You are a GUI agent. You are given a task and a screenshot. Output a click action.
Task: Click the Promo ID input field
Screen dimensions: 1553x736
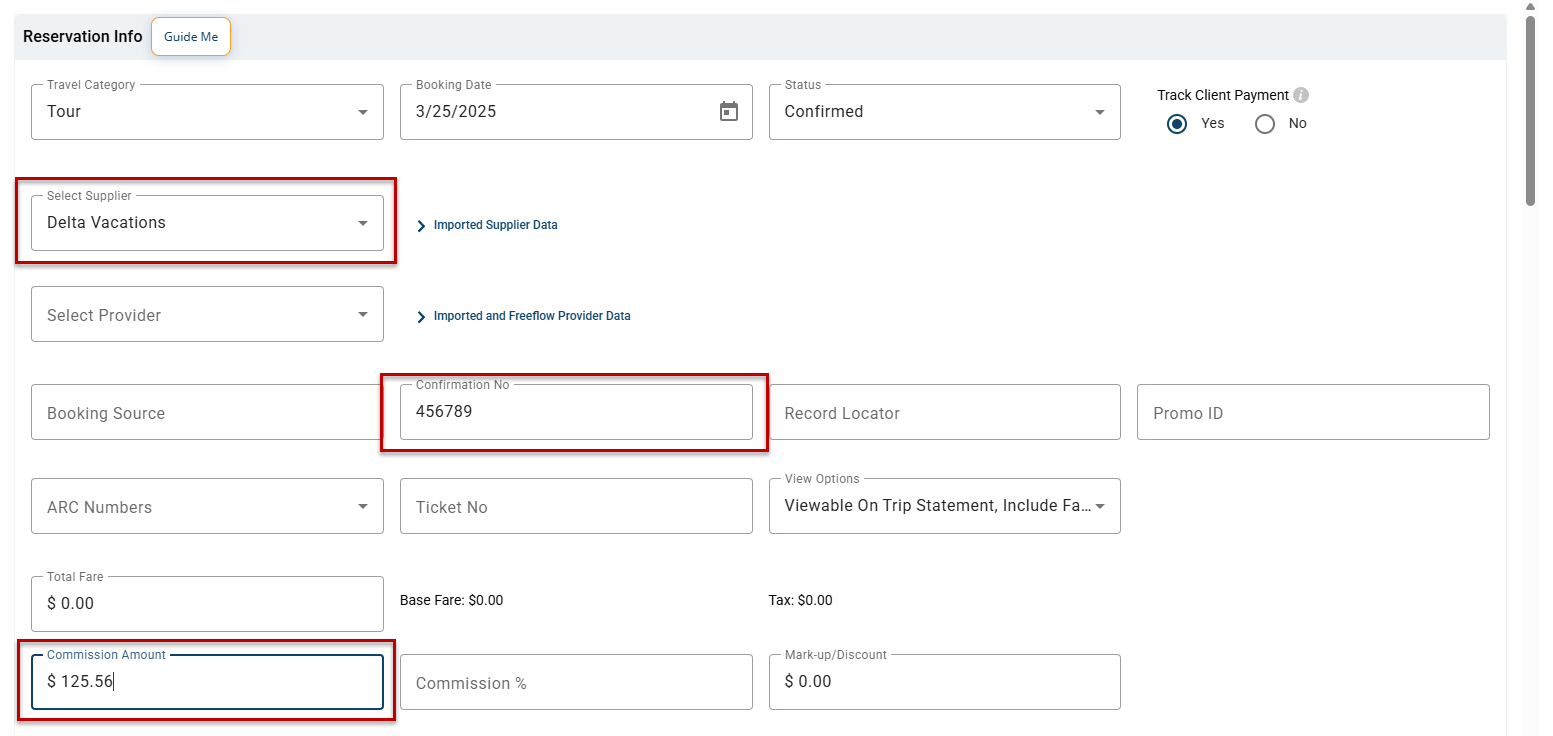1312,413
